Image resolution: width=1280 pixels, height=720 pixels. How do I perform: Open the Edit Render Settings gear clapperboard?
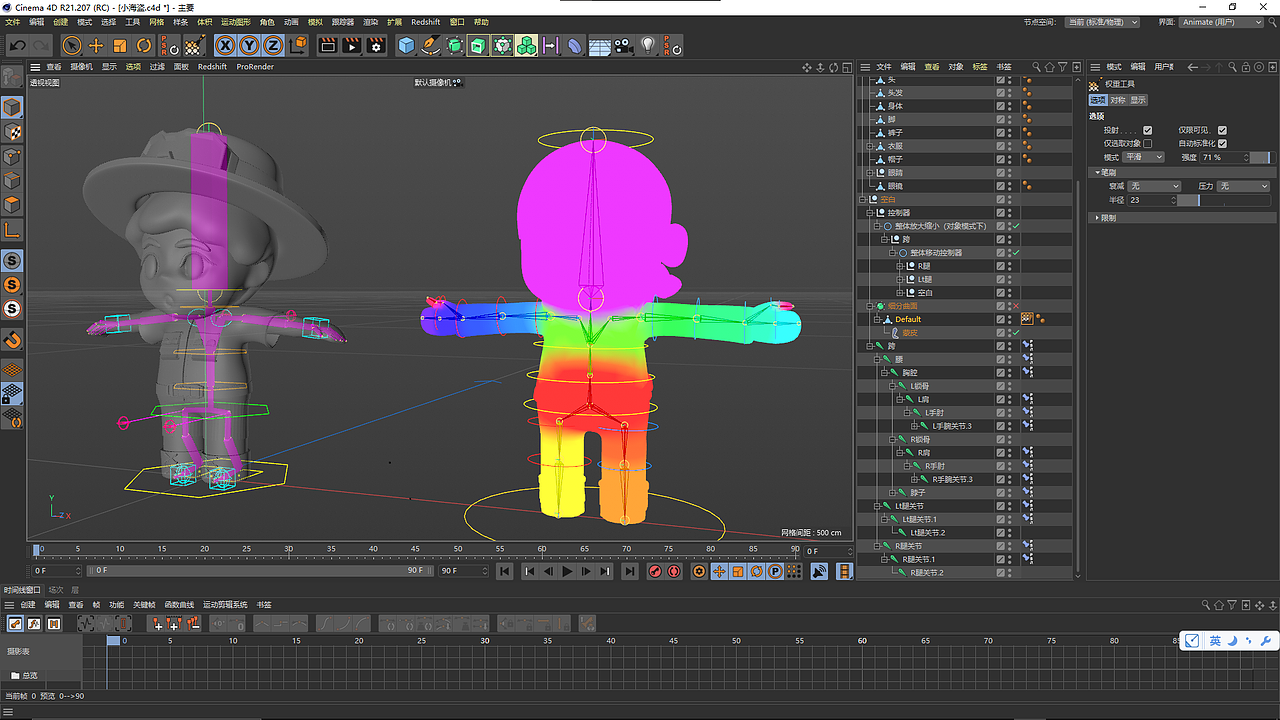click(x=376, y=45)
